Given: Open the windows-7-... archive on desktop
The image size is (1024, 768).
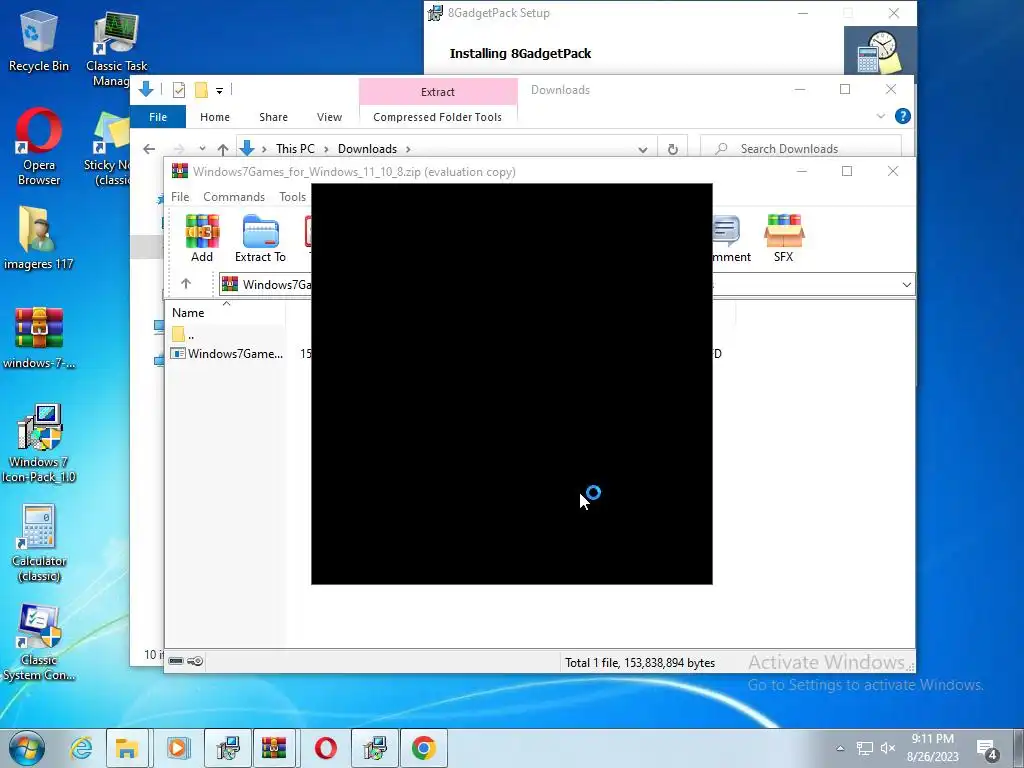Looking at the screenshot, I should (x=39, y=338).
